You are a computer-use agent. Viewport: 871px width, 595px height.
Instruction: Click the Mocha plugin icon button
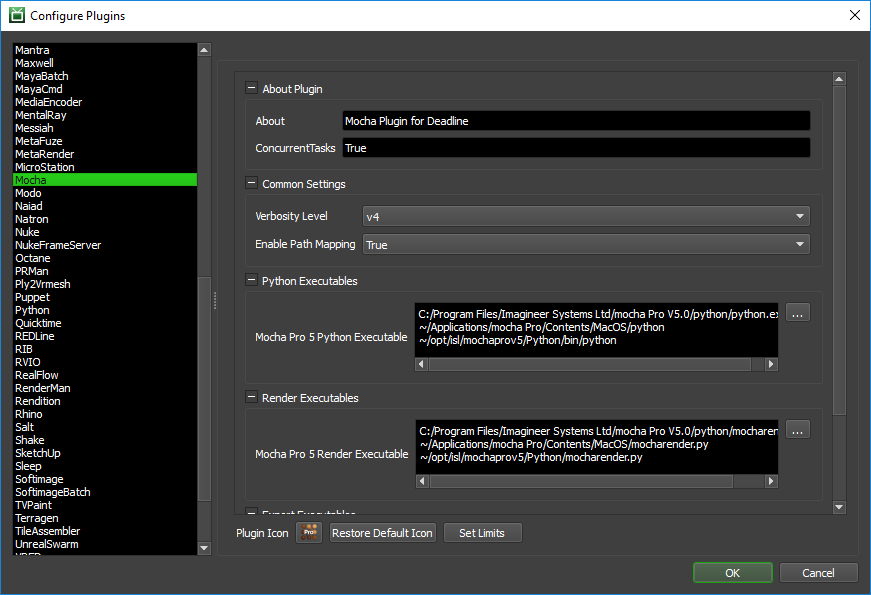coord(309,533)
